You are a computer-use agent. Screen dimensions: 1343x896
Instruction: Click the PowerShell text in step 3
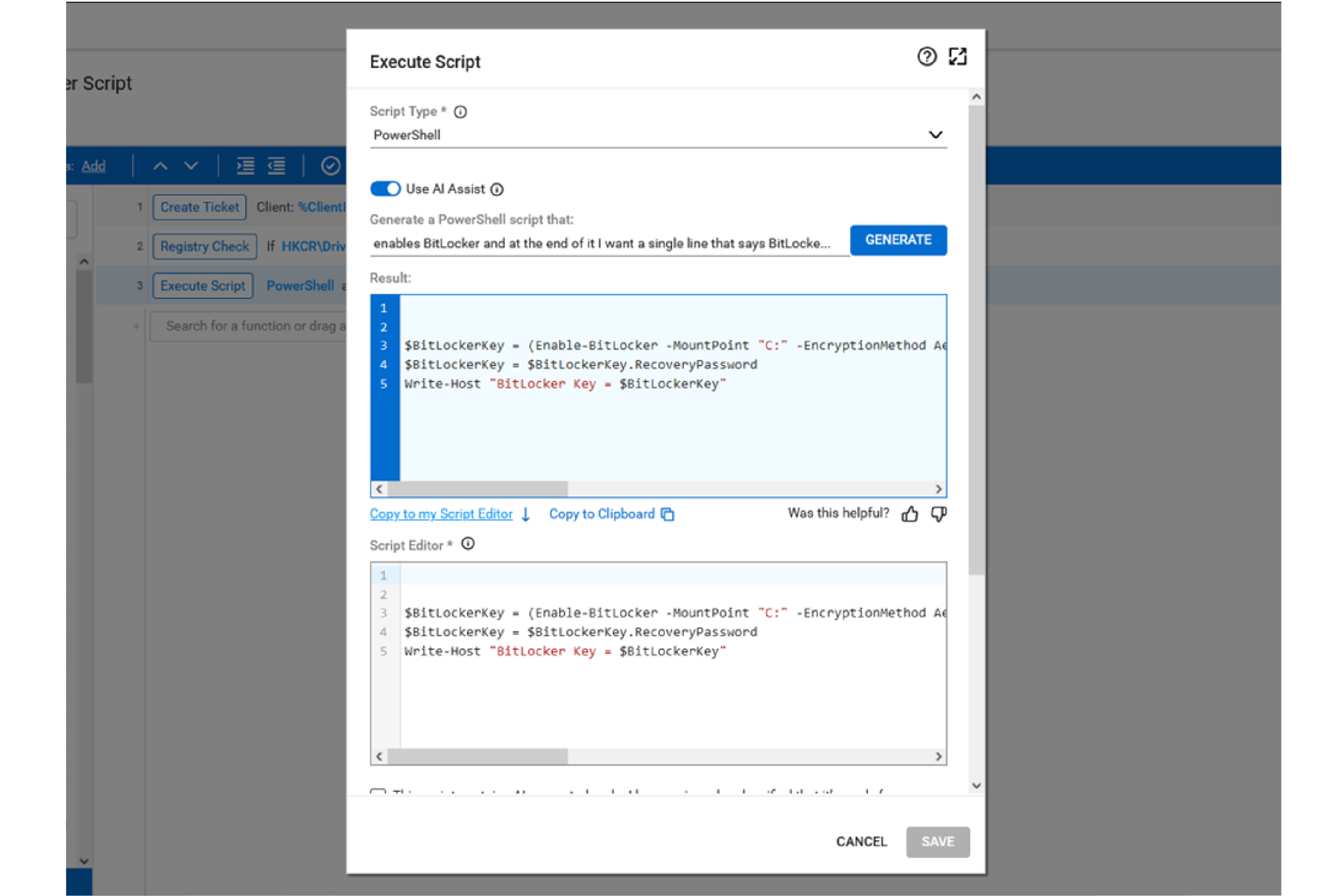point(300,286)
